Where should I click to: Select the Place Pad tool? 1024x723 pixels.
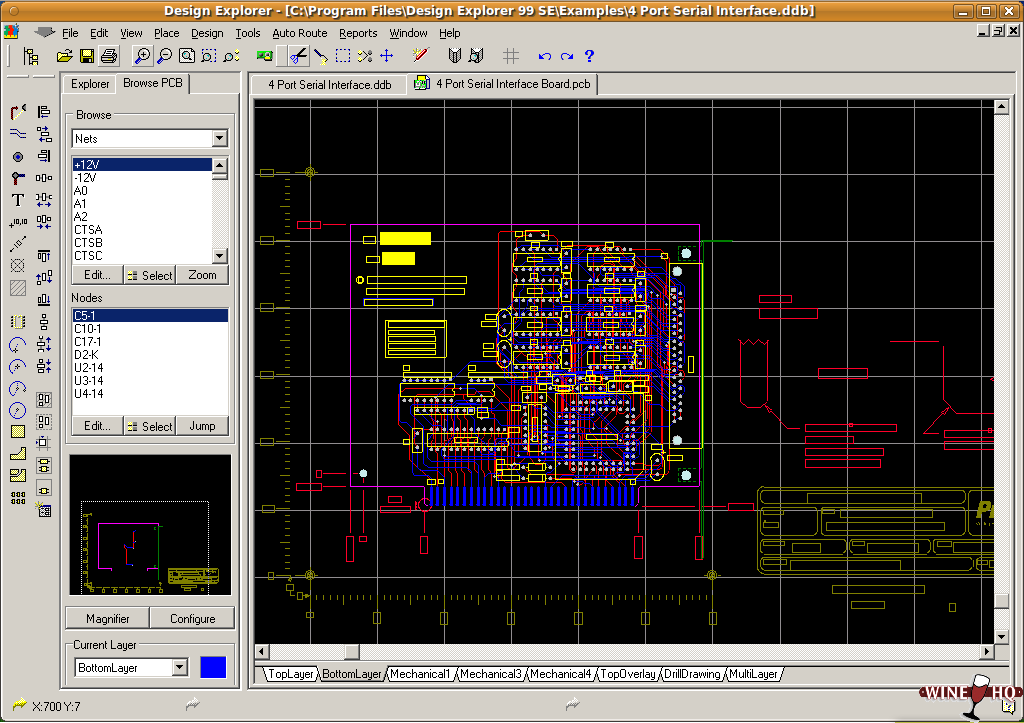tap(16, 157)
